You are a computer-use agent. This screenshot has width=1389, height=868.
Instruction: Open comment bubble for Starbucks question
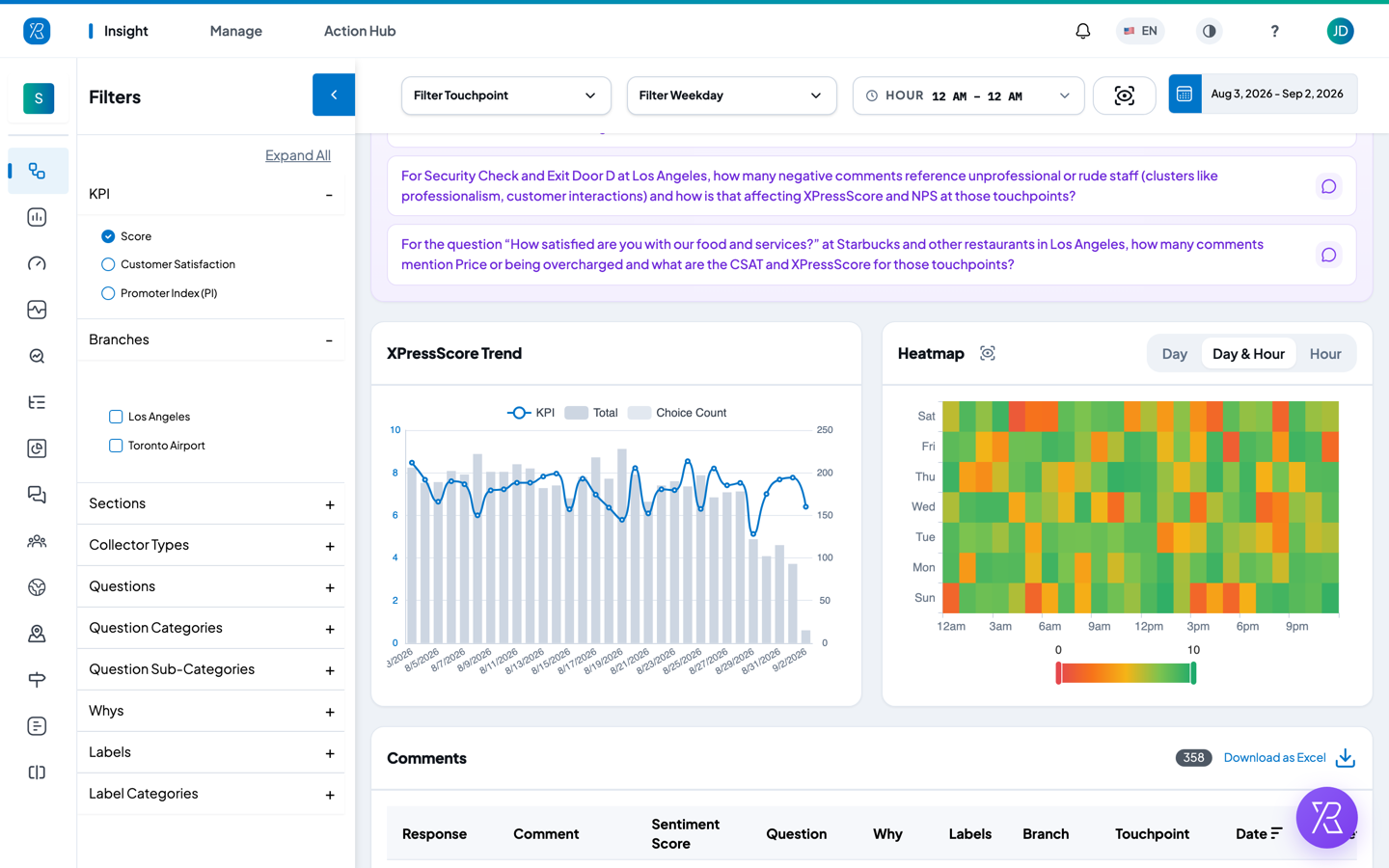point(1328,255)
